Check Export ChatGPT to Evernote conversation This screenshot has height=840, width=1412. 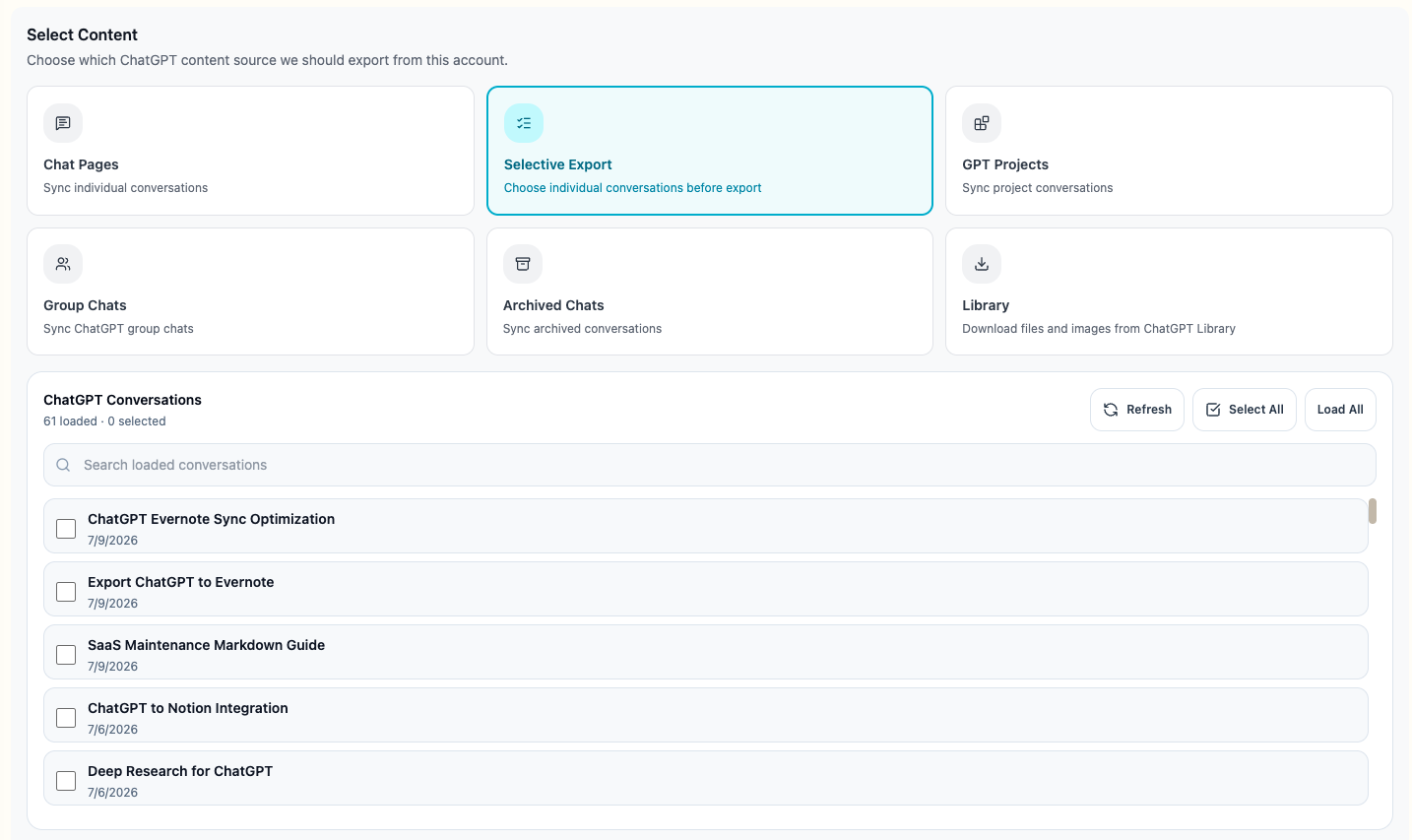[x=66, y=592]
